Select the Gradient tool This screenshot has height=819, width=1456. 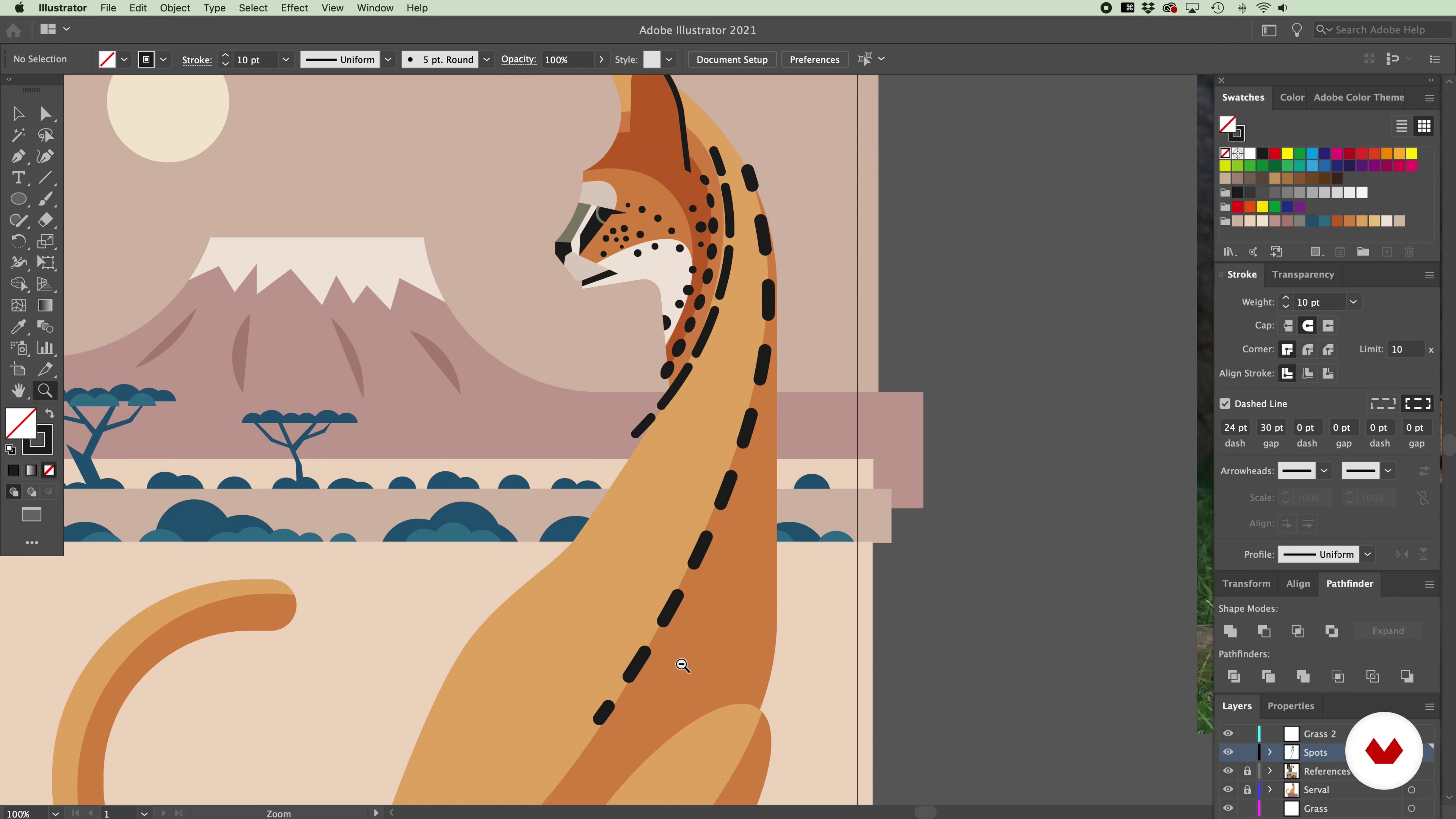[x=45, y=305]
